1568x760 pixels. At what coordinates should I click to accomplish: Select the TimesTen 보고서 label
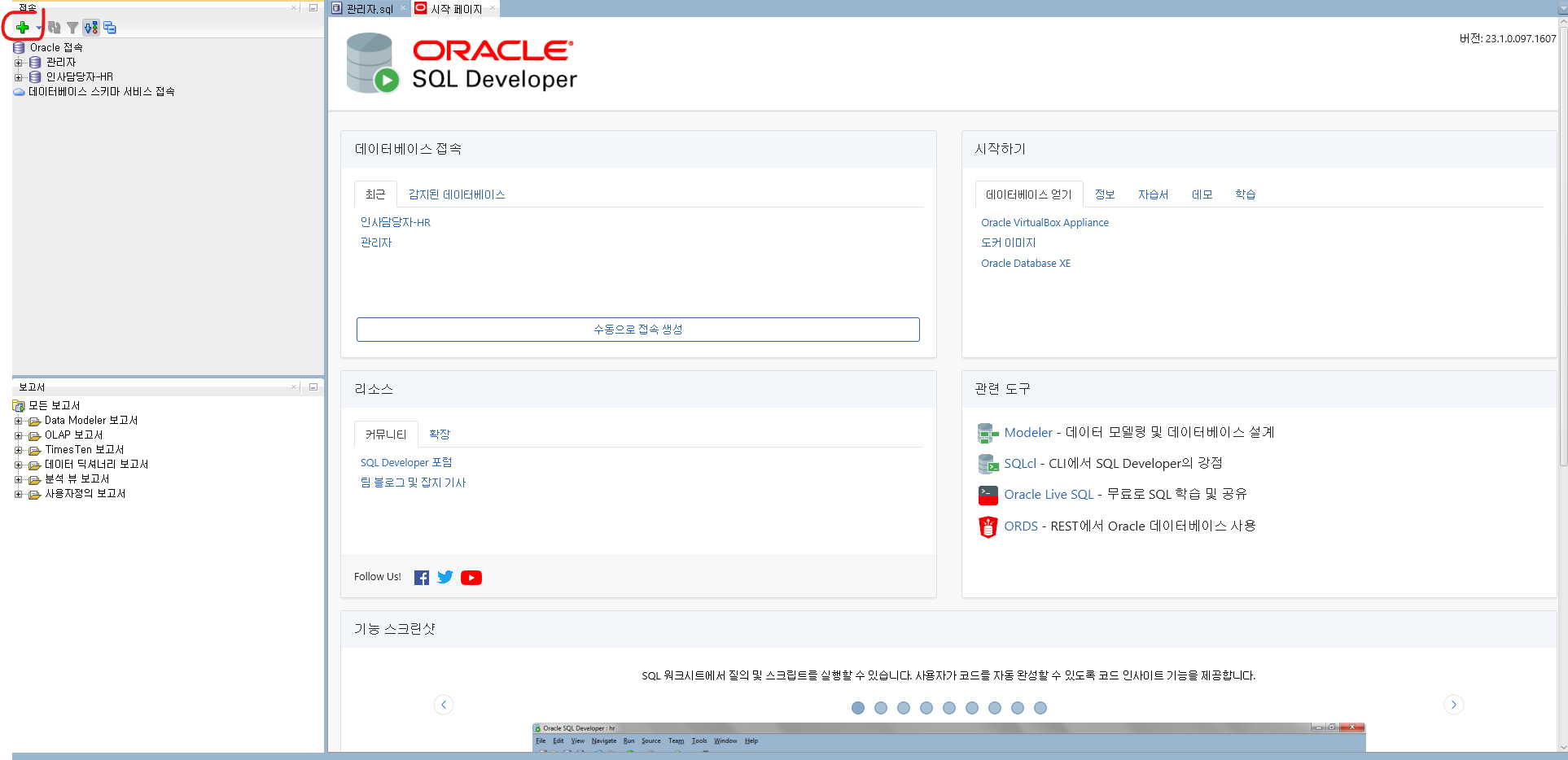point(85,450)
